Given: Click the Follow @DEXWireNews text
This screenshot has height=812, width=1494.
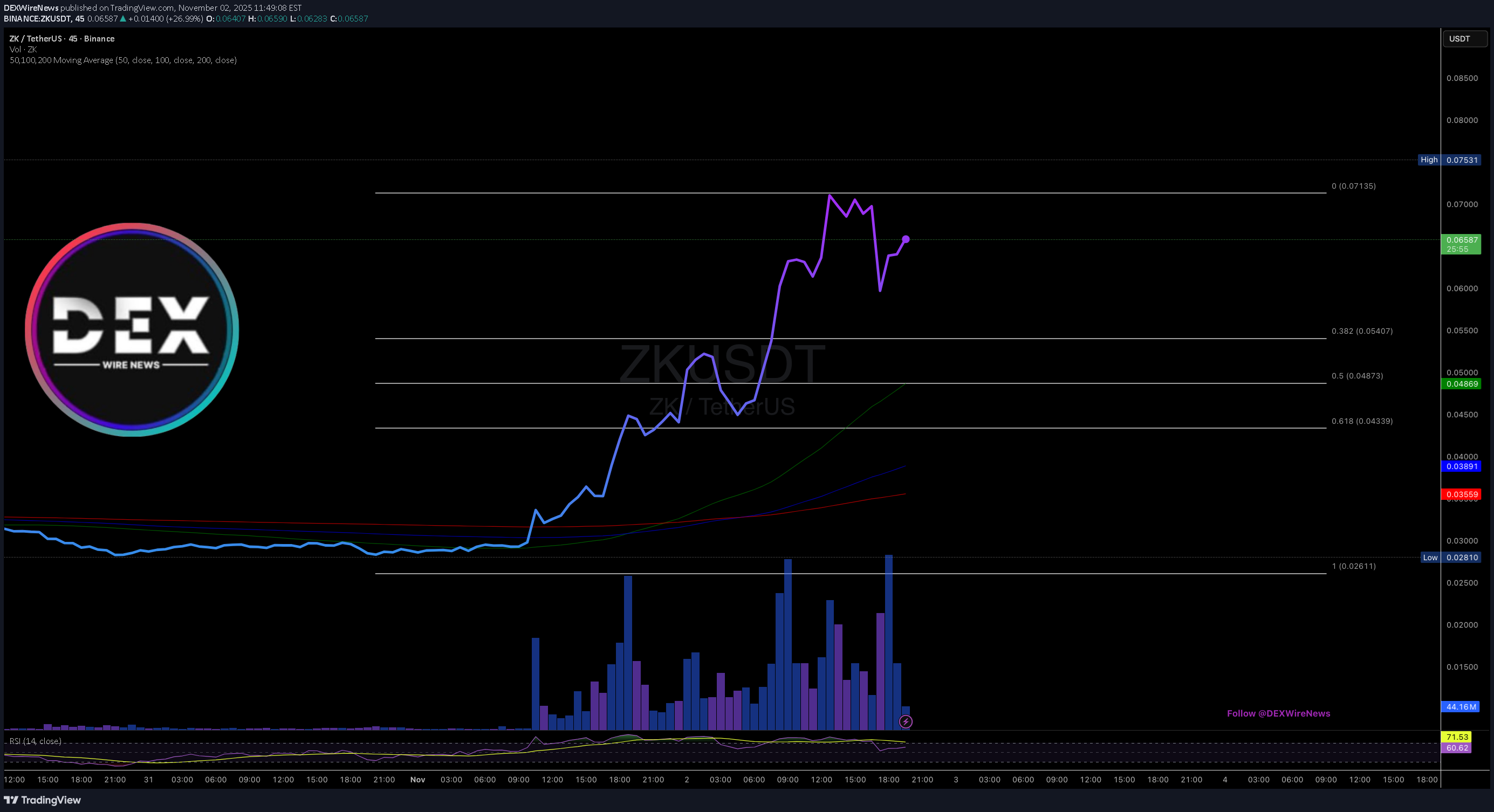Looking at the screenshot, I should pyautogui.click(x=1278, y=713).
